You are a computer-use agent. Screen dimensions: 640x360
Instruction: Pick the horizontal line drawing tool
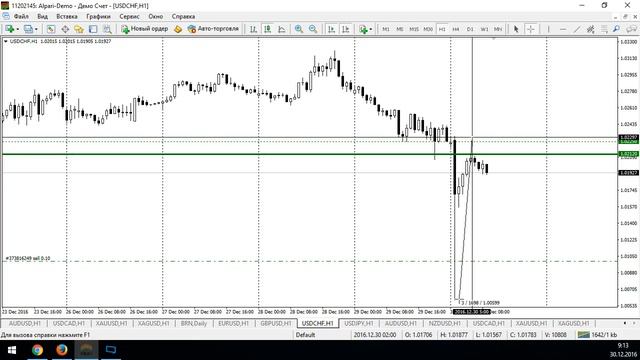[563, 29]
